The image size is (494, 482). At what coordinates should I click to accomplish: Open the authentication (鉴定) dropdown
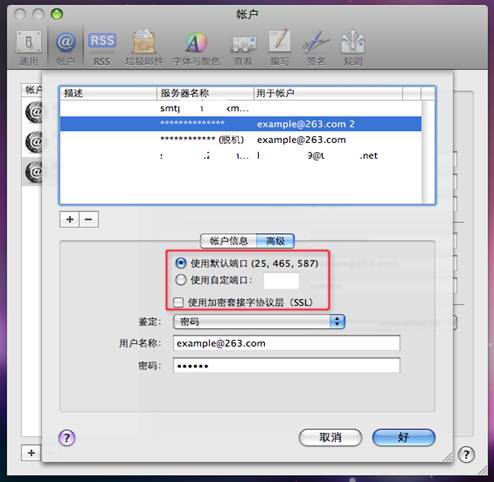[x=259, y=322]
